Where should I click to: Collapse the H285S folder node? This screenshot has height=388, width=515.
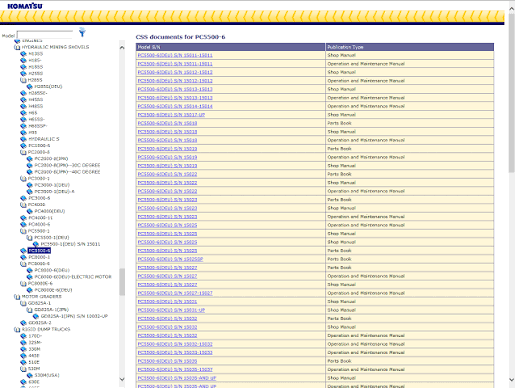pyautogui.click(x=23, y=80)
